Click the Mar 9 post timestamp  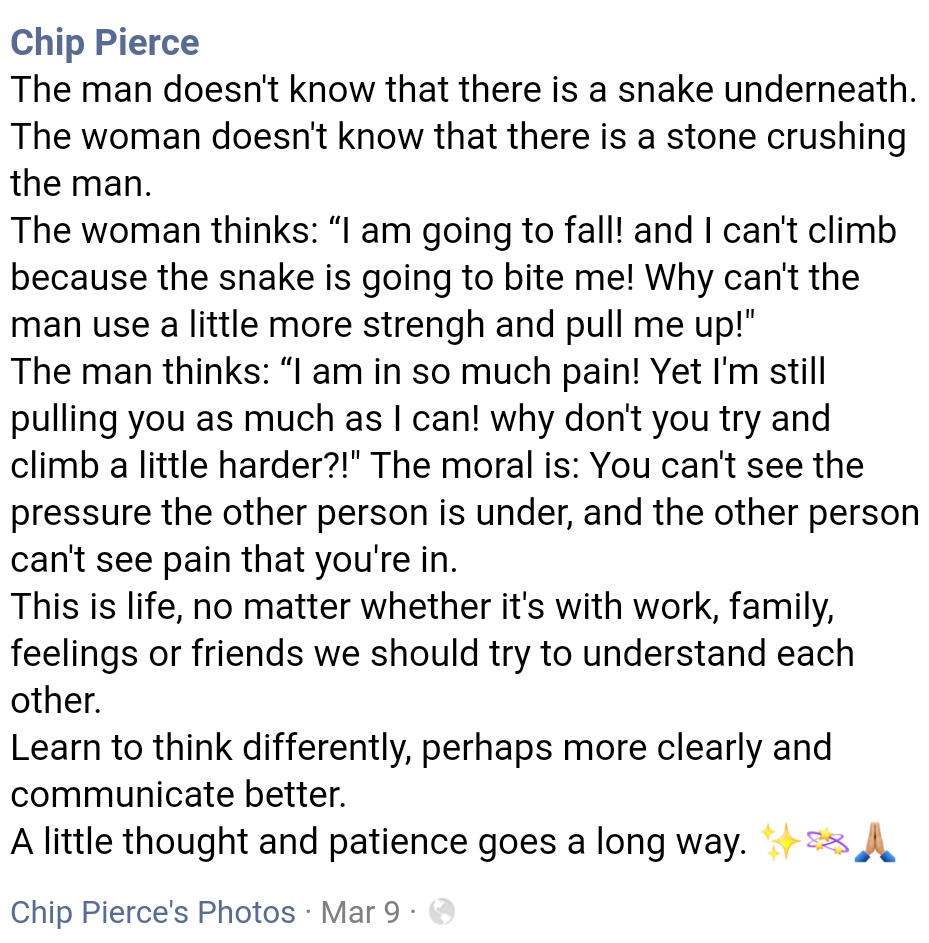[360, 912]
